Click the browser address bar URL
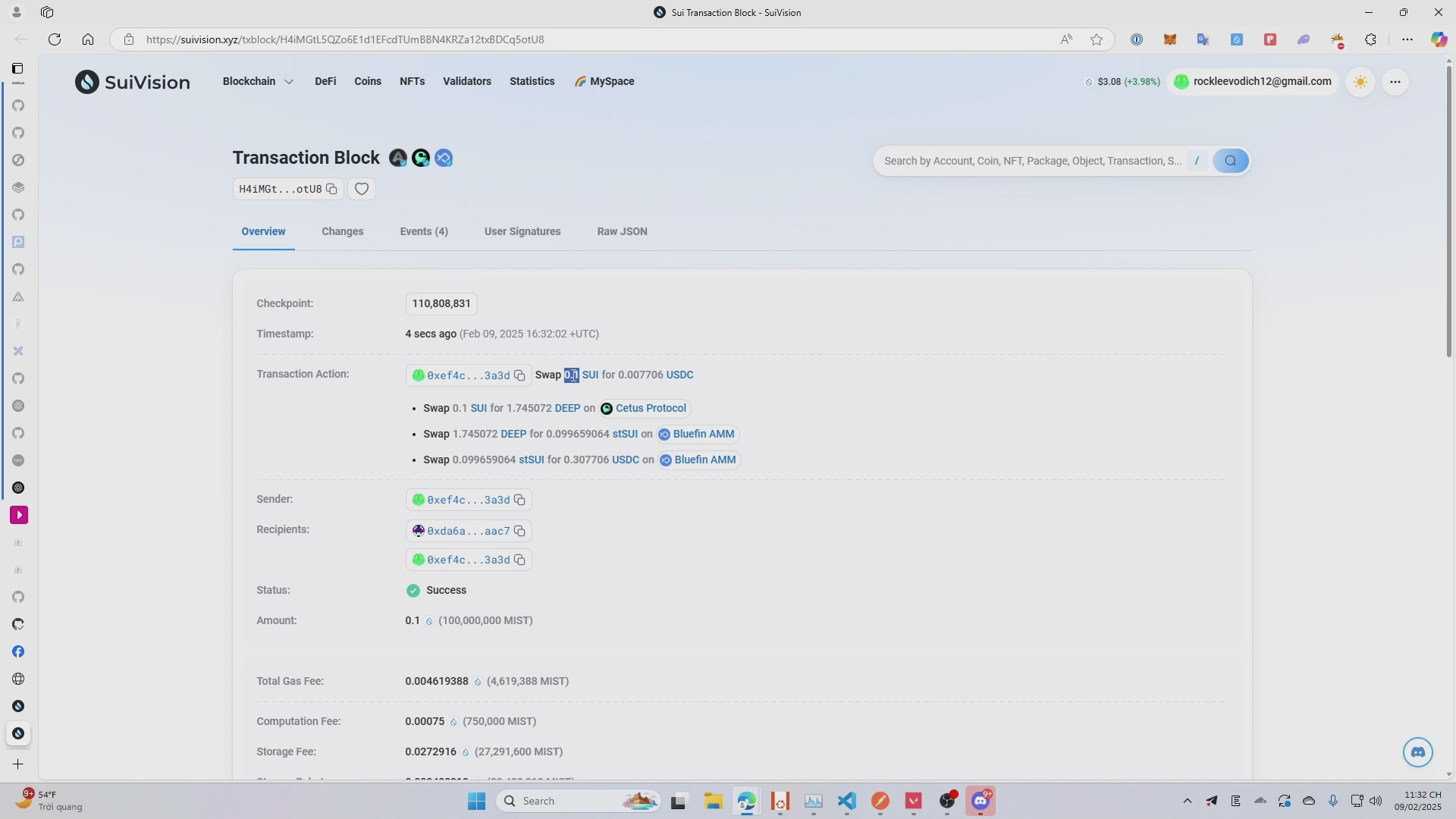Viewport: 1456px width, 819px height. coord(345,39)
